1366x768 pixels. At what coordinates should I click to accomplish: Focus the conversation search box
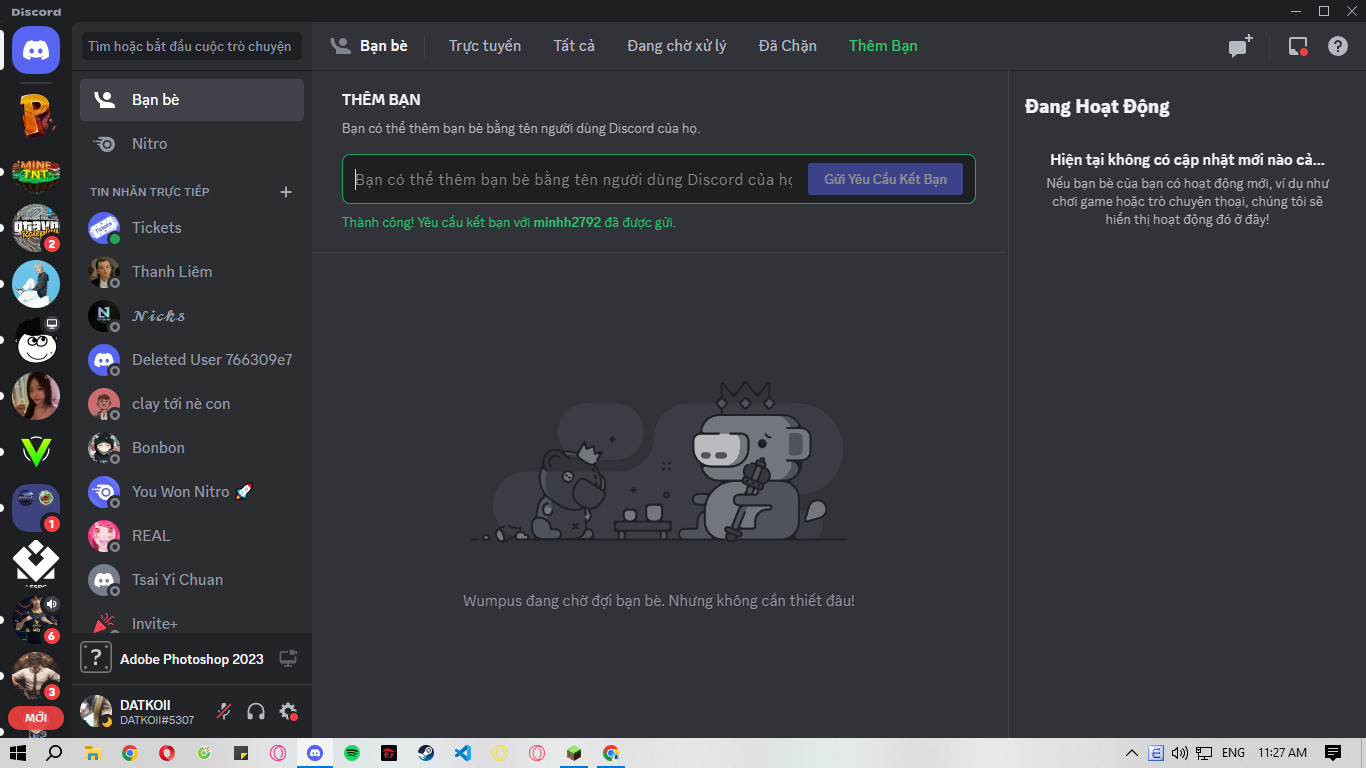click(x=190, y=46)
